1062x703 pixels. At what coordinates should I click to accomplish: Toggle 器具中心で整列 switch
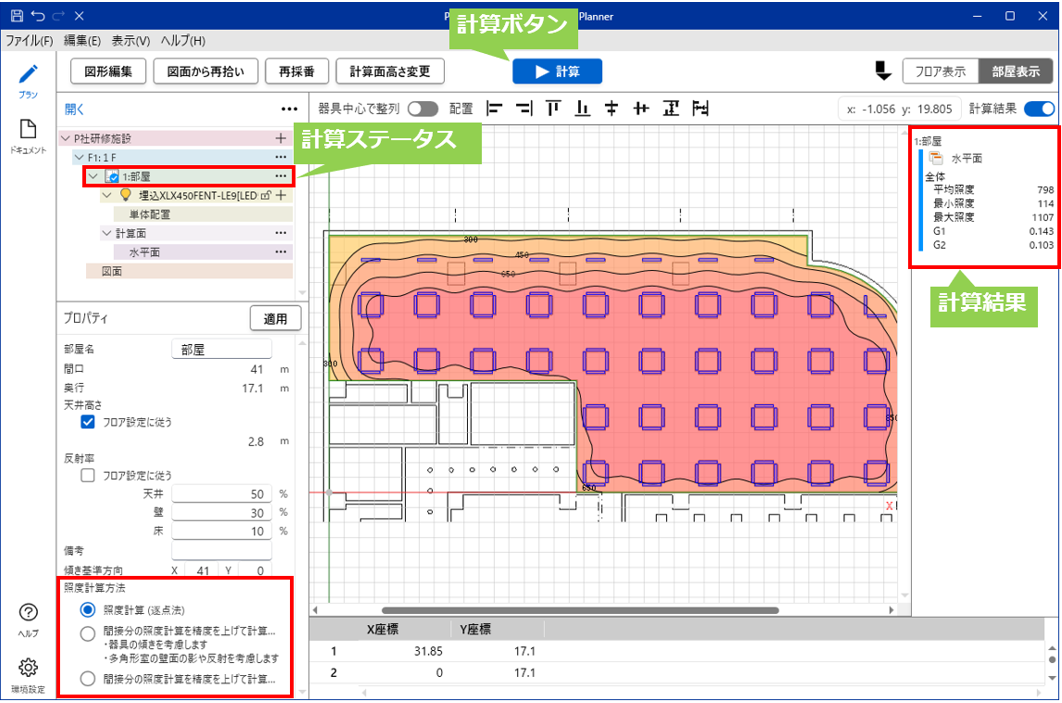423,108
